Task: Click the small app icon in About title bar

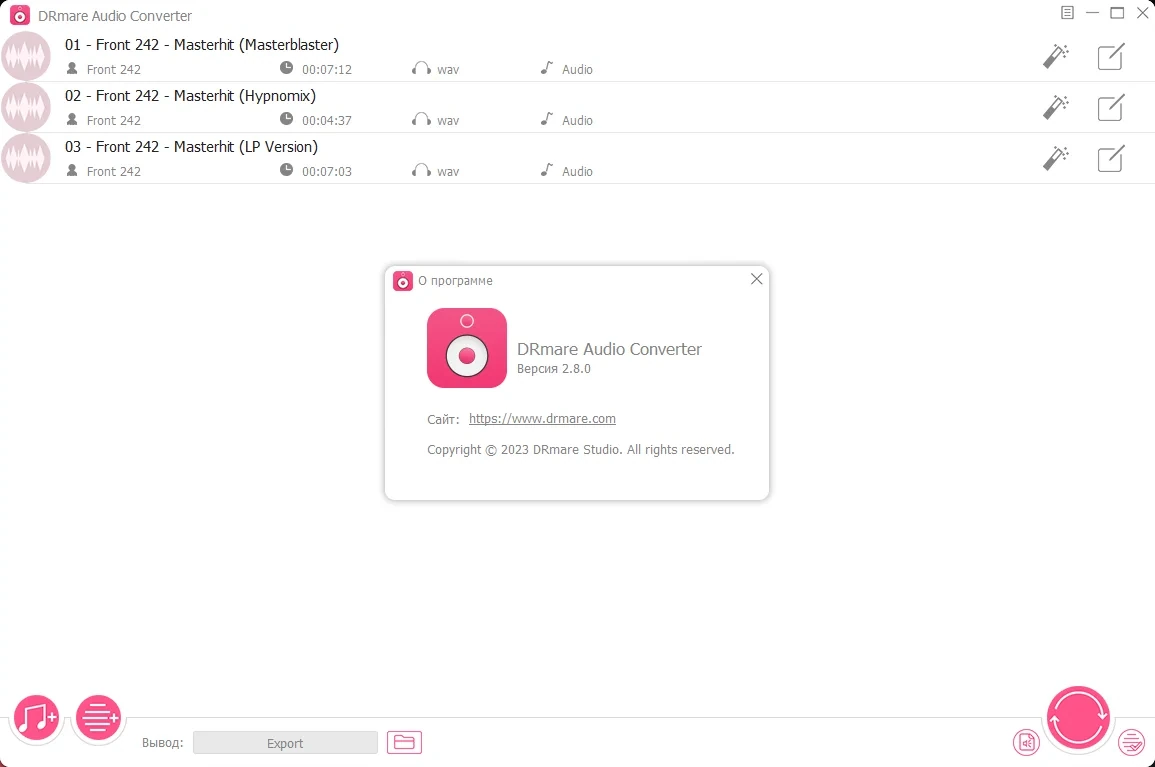Action: click(x=403, y=281)
